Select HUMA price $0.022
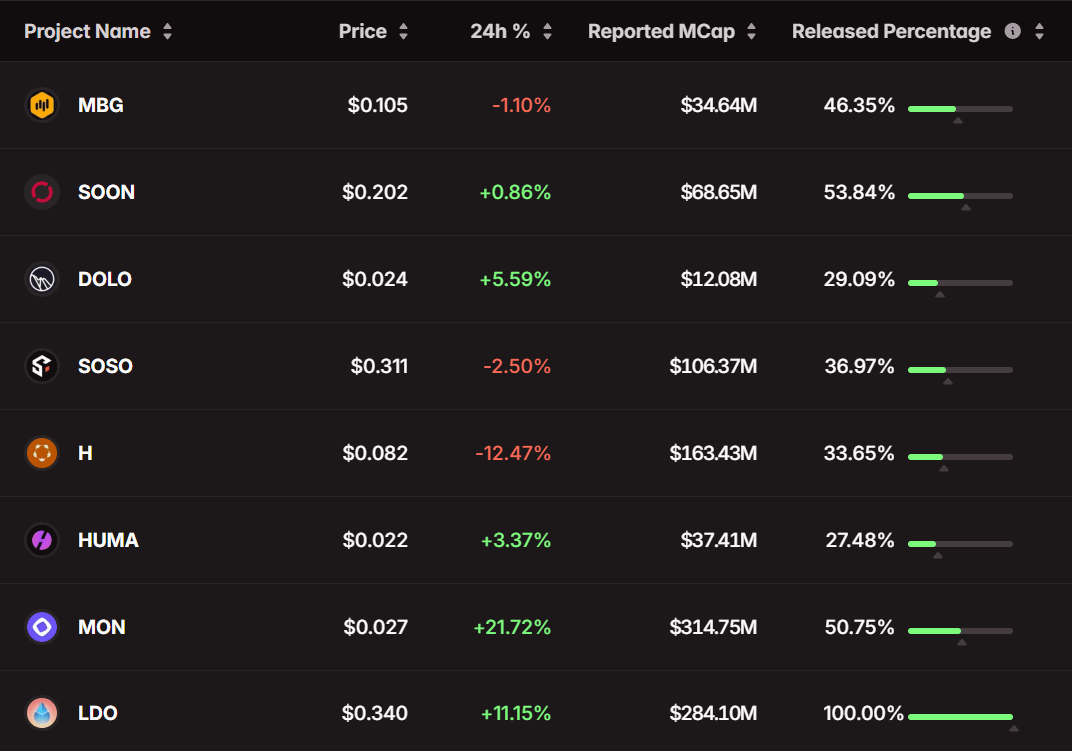This screenshot has height=751, width=1072. (375, 540)
